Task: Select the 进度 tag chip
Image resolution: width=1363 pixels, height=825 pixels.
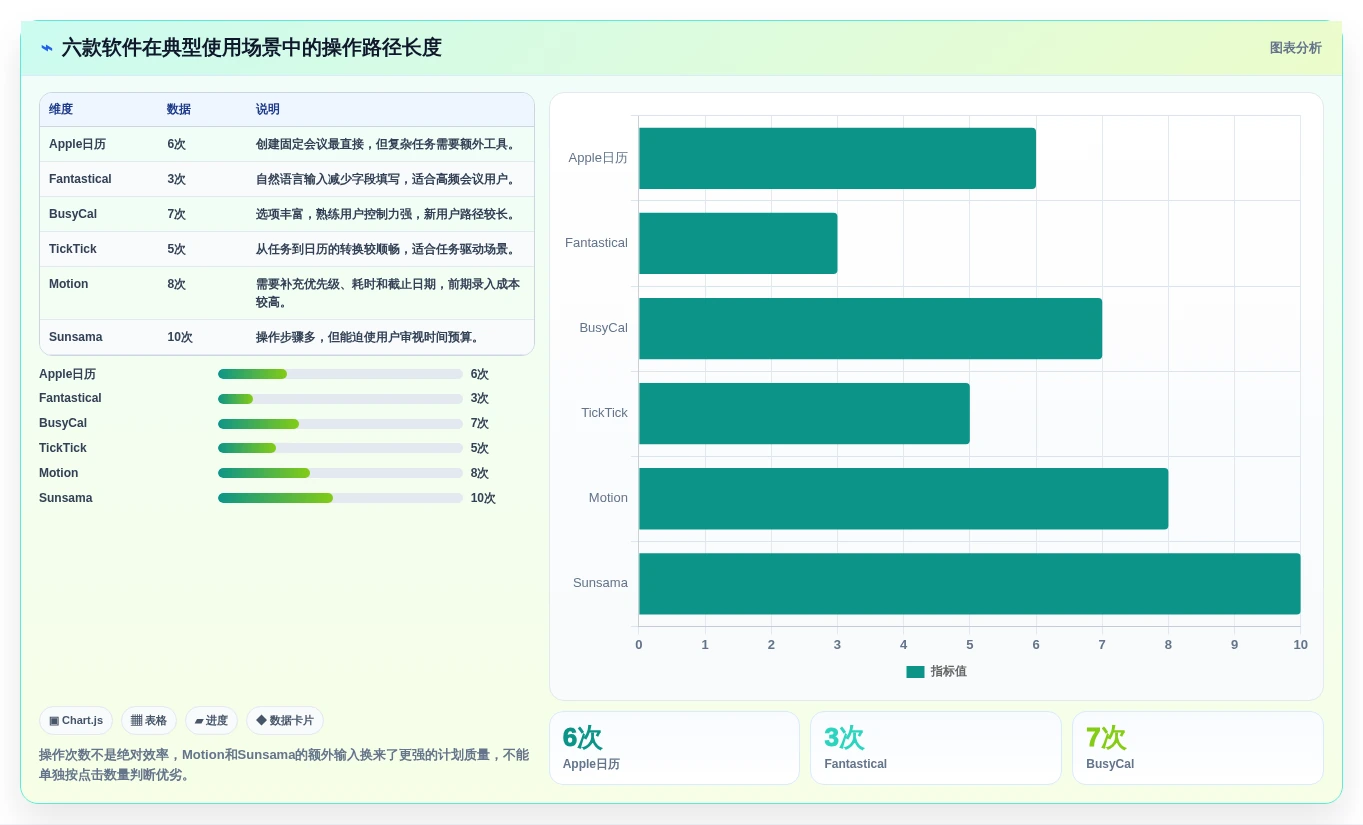Action: (211, 720)
